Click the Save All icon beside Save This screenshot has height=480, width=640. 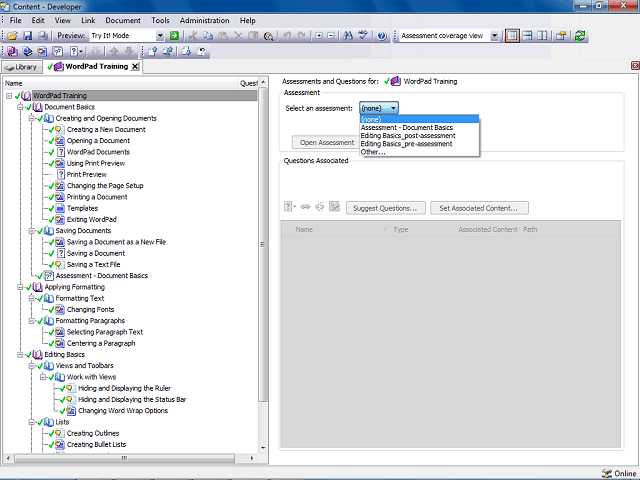coord(42,36)
